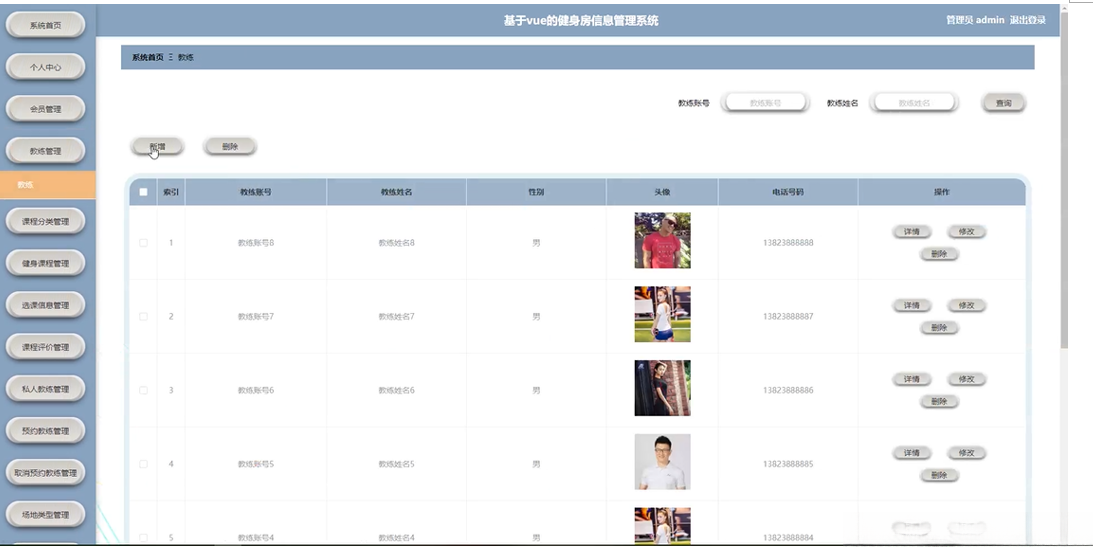Click 系统首页 breadcrumb link
The image size is (1093, 547).
(148, 57)
